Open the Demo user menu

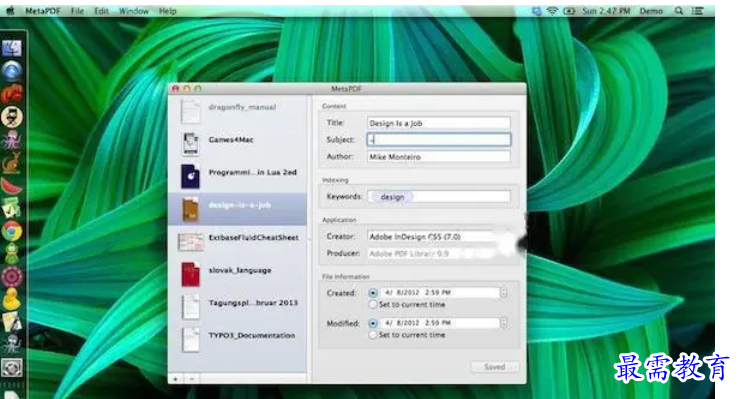click(x=651, y=11)
